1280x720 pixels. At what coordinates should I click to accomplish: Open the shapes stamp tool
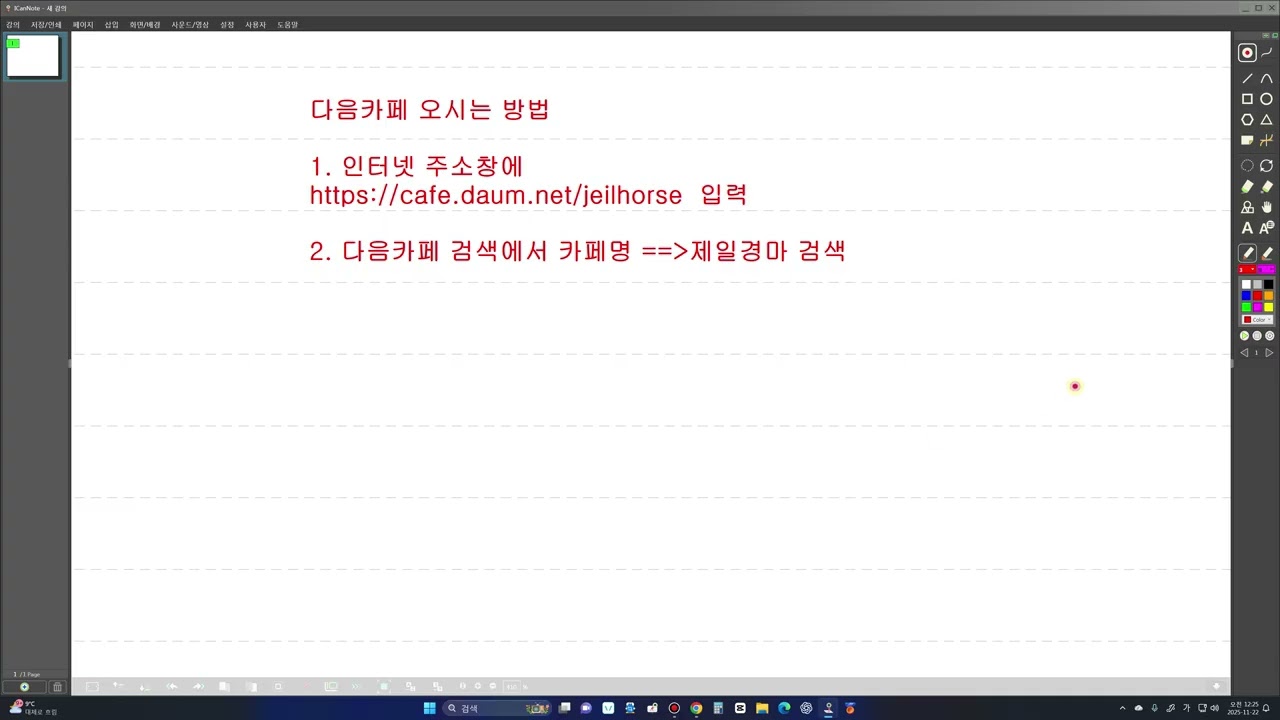[x=1247, y=207]
